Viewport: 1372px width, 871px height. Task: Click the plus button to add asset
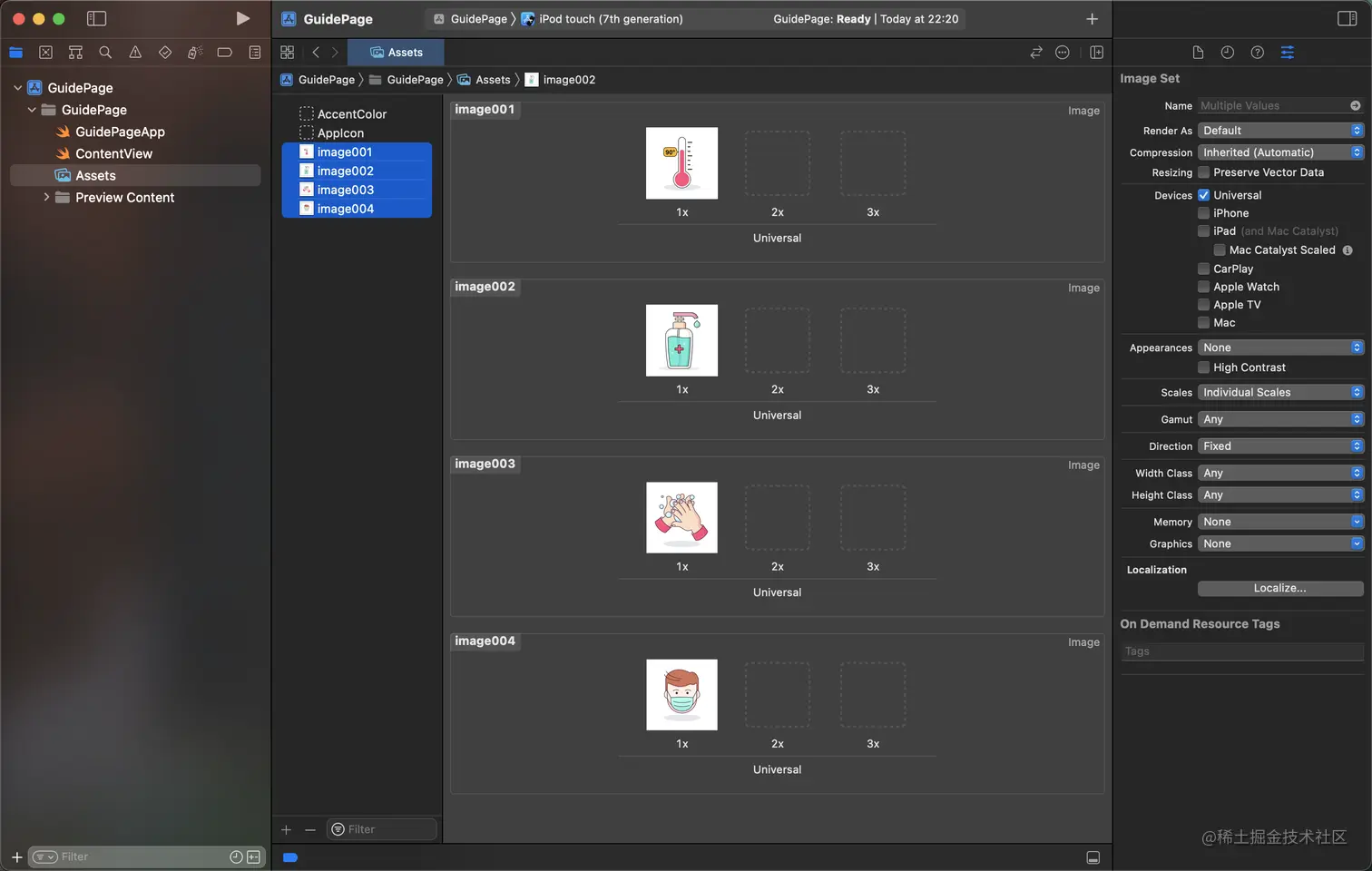286,829
